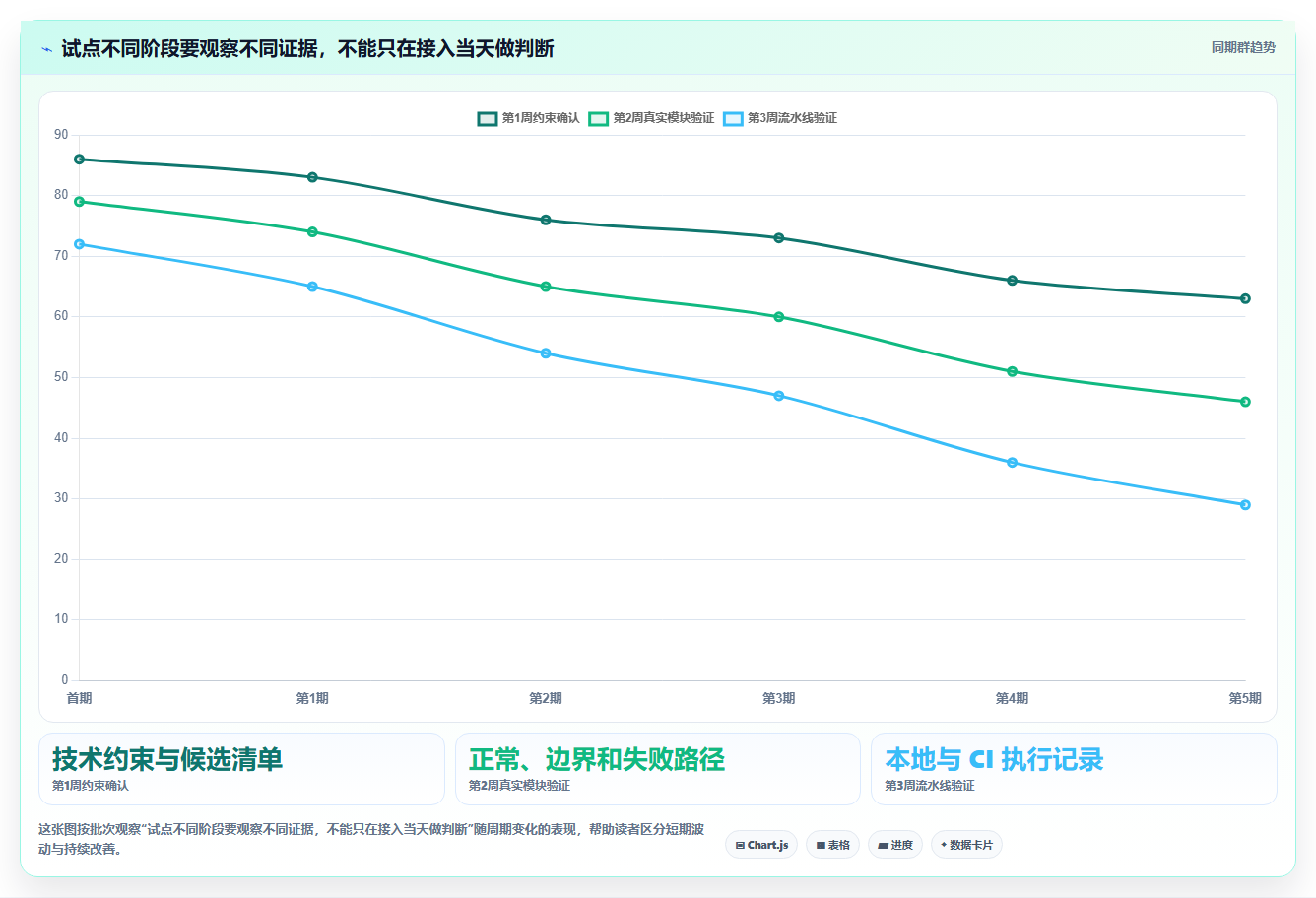Screen dimensions: 1316x898
Task: Click dark green data point at 第3期
Action: click(779, 238)
